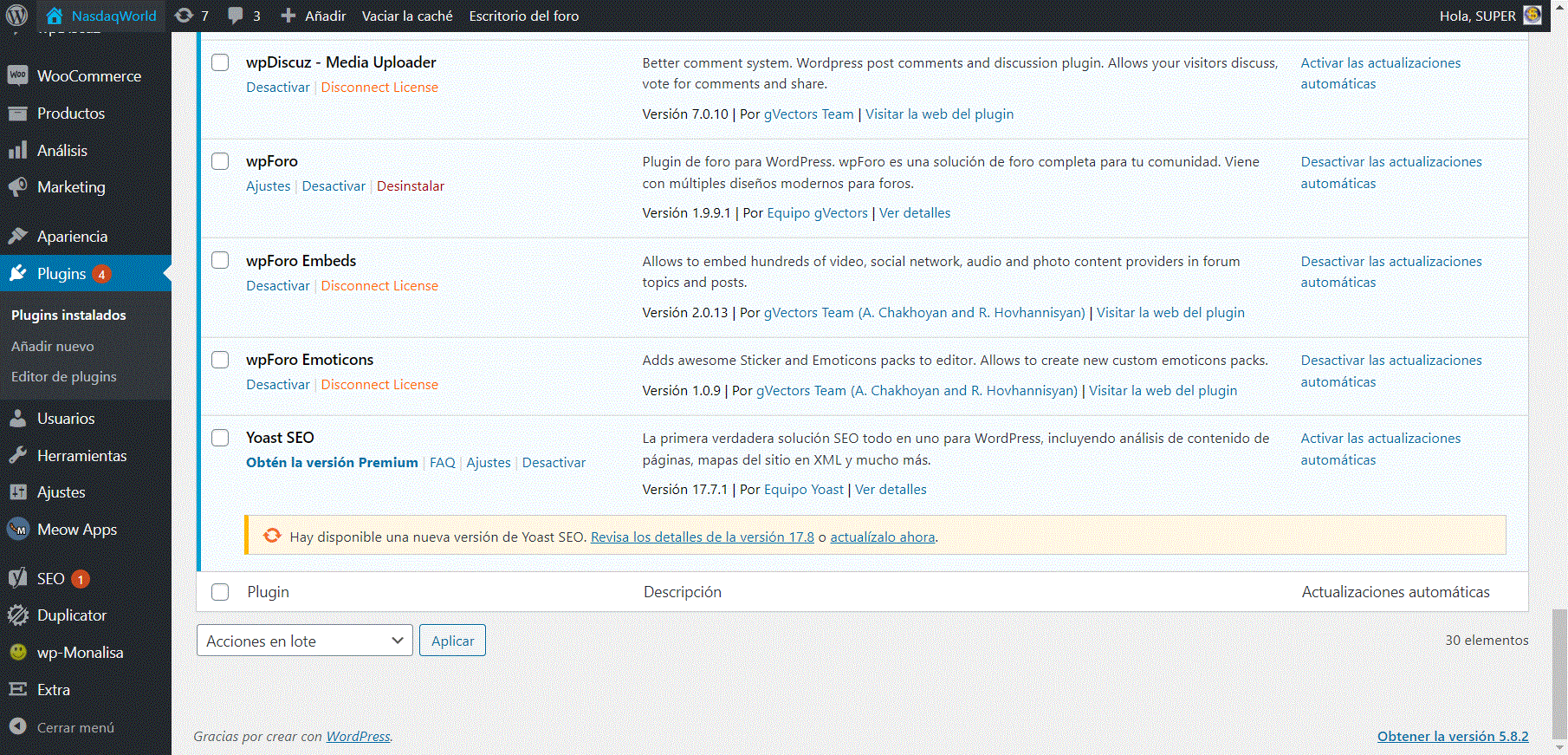The image size is (1568, 755).
Task: Select the wpForo Embeds checkbox
Action: point(220,260)
